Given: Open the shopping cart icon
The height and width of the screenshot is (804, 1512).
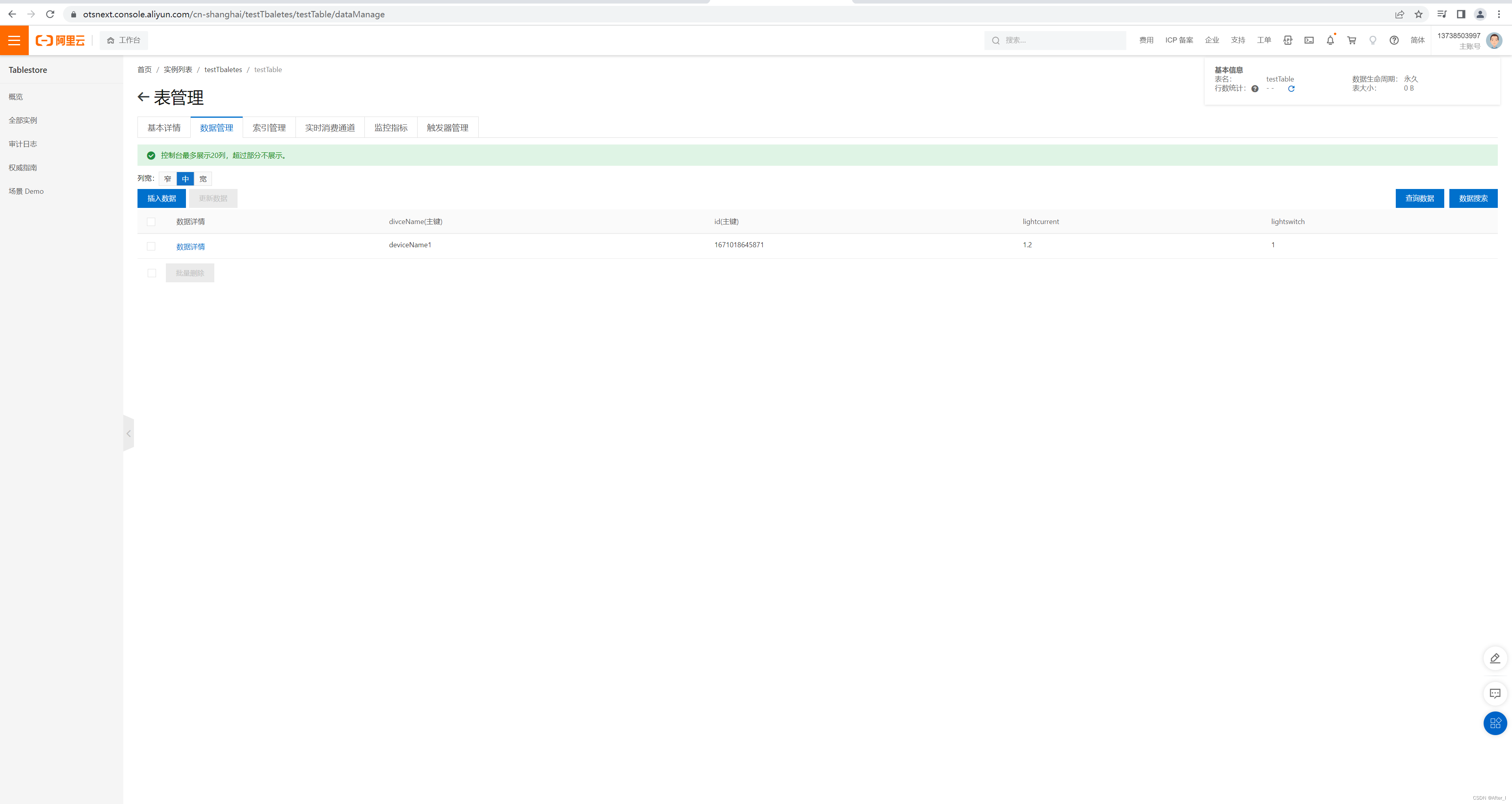Looking at the screenshot, I should pos(1351,41).
